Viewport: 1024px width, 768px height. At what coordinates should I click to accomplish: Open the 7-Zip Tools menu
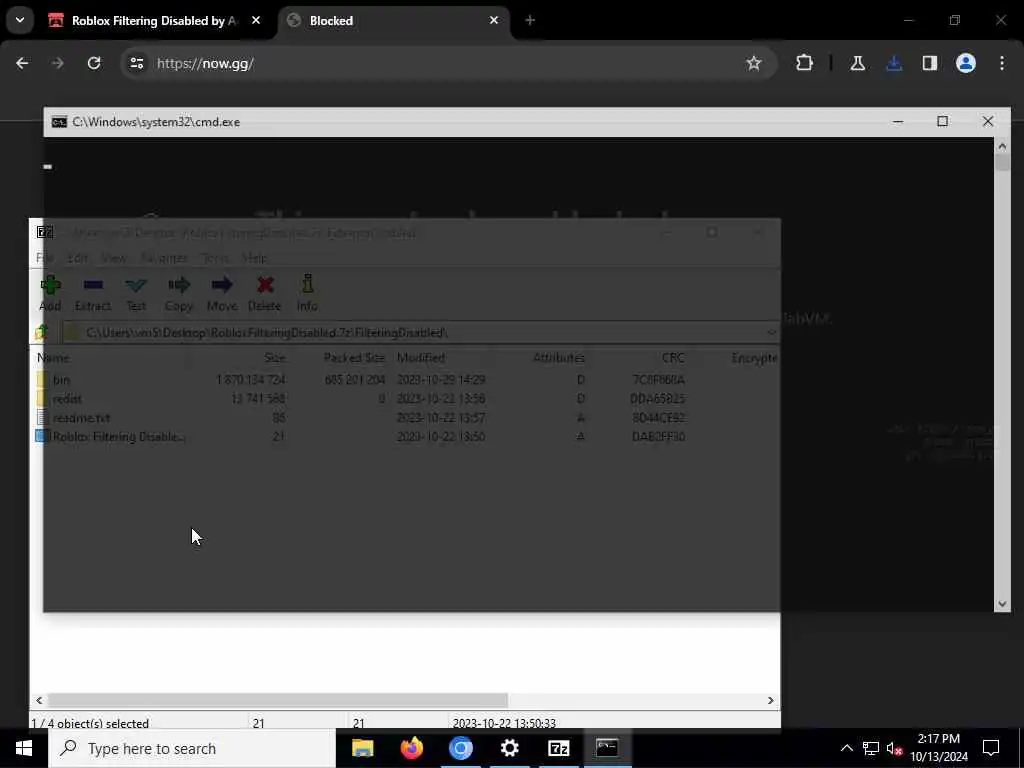pos(215,258)
